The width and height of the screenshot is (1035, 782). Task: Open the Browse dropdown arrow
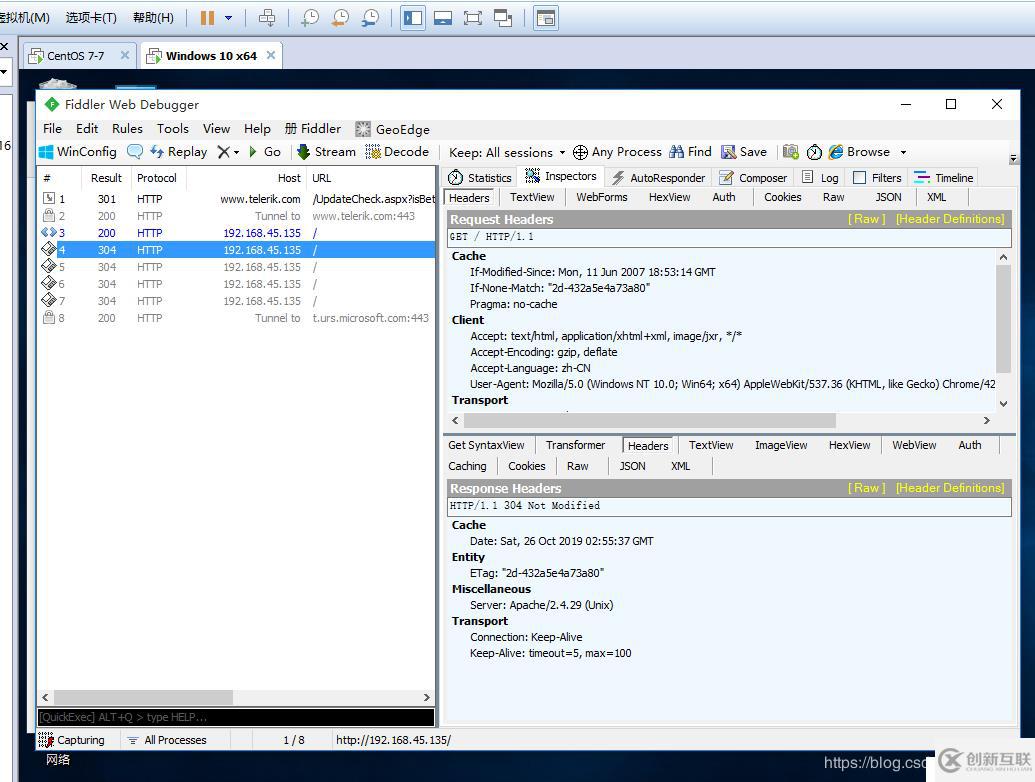coord(903,152)
